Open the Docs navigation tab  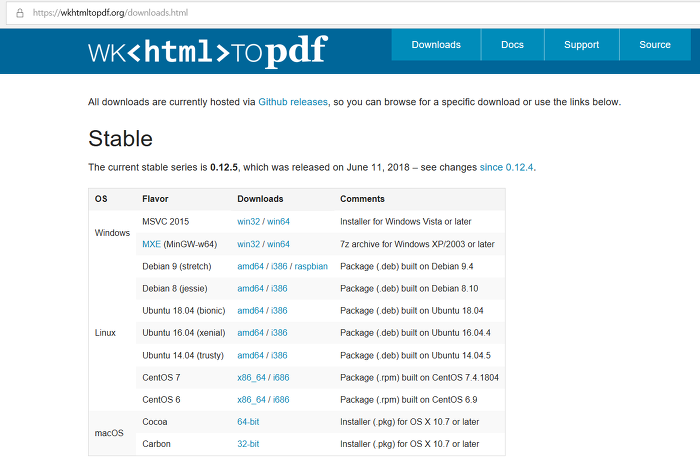click(x=512, y=45)
